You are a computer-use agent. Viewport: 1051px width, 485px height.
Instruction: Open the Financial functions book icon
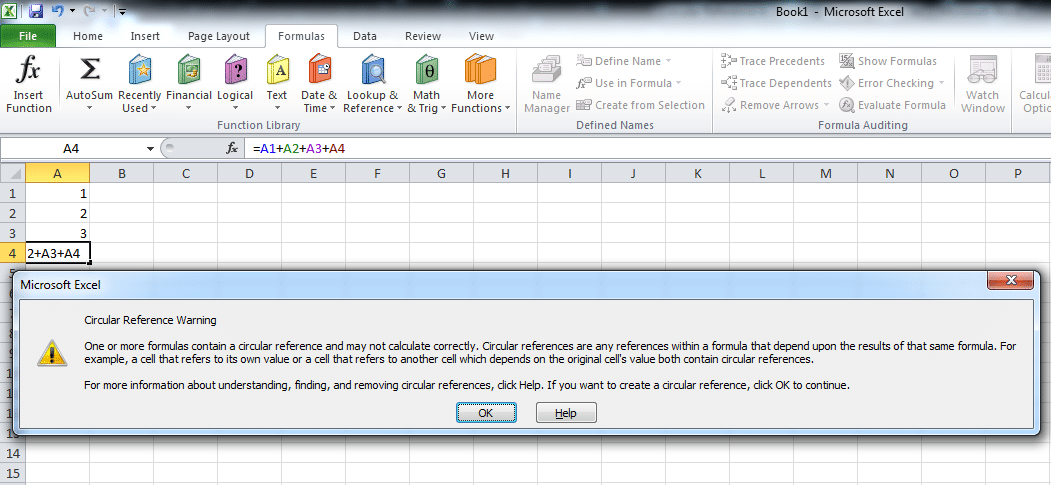pos(189,70)
